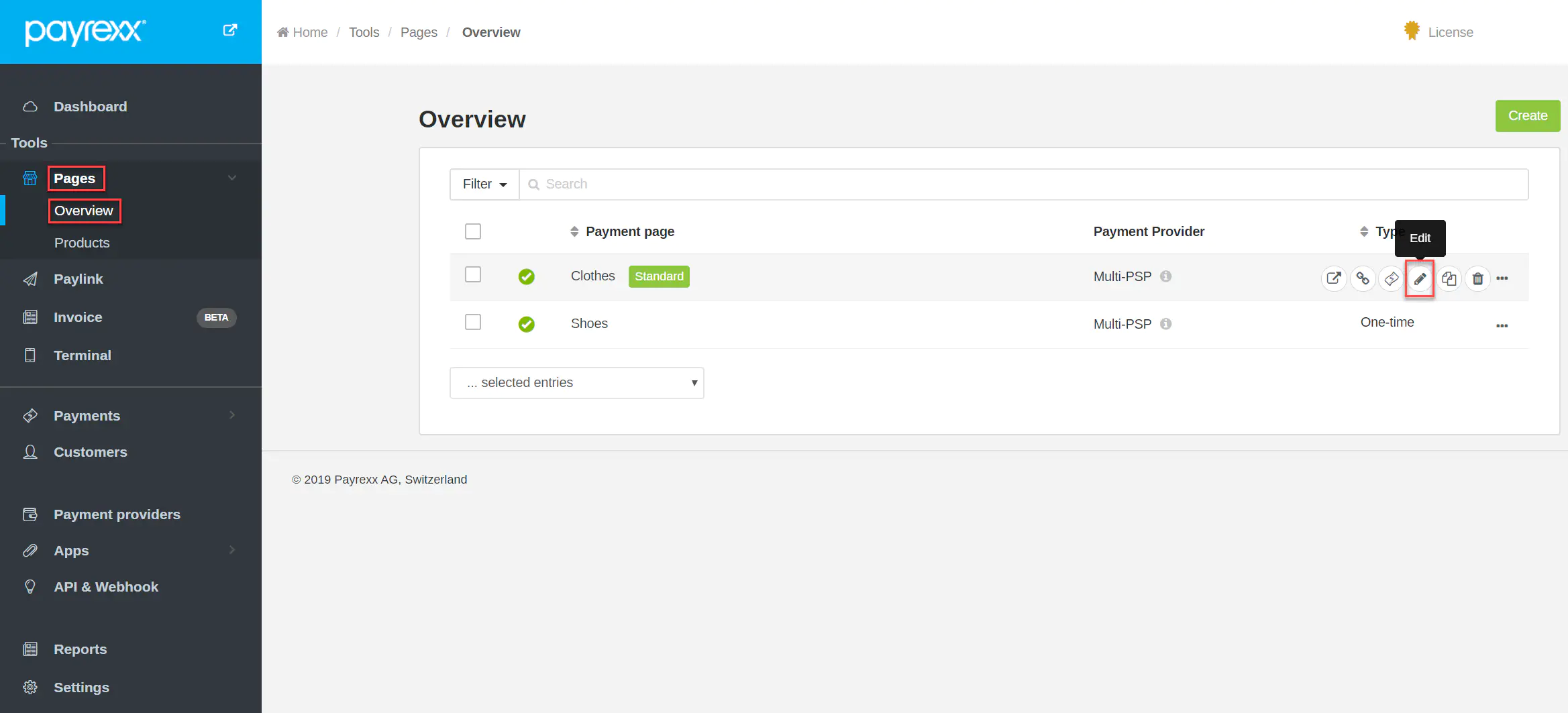
Task: Click the duplicate copy icon for Clothes
Action: [x=1449, y=278]
